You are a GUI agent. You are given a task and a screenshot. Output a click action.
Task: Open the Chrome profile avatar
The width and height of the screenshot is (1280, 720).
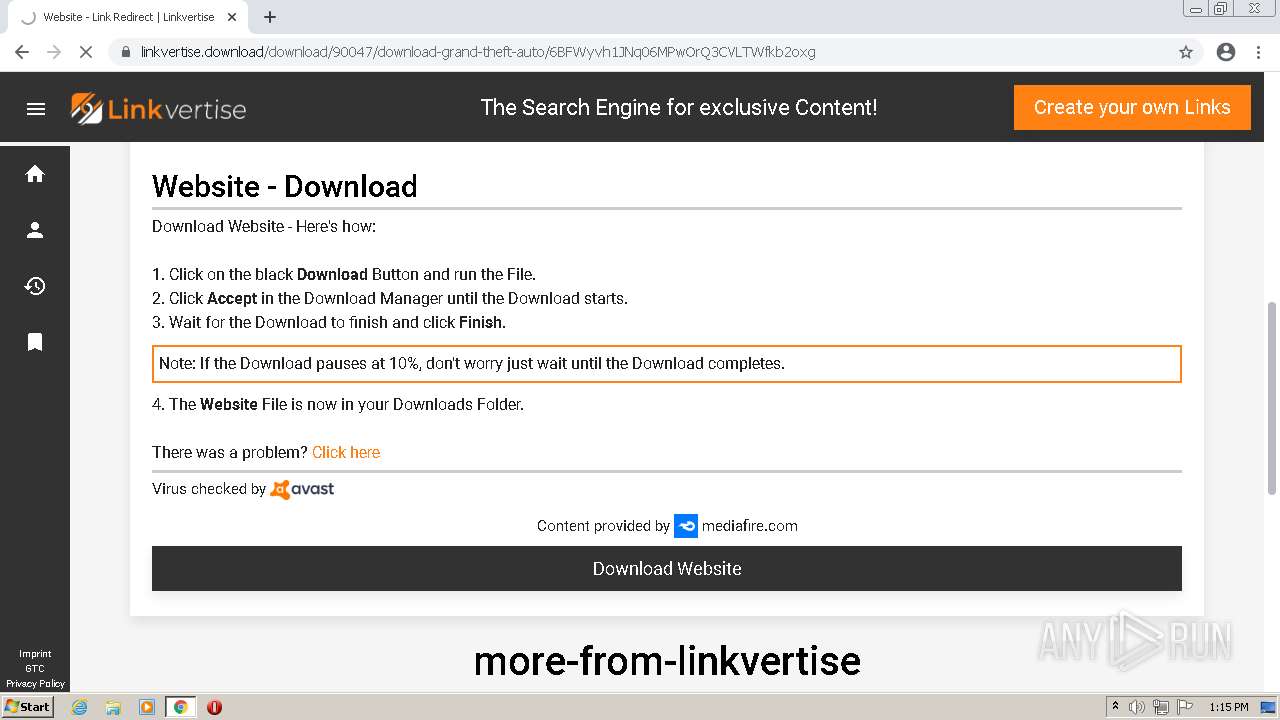pos(1226,52)
